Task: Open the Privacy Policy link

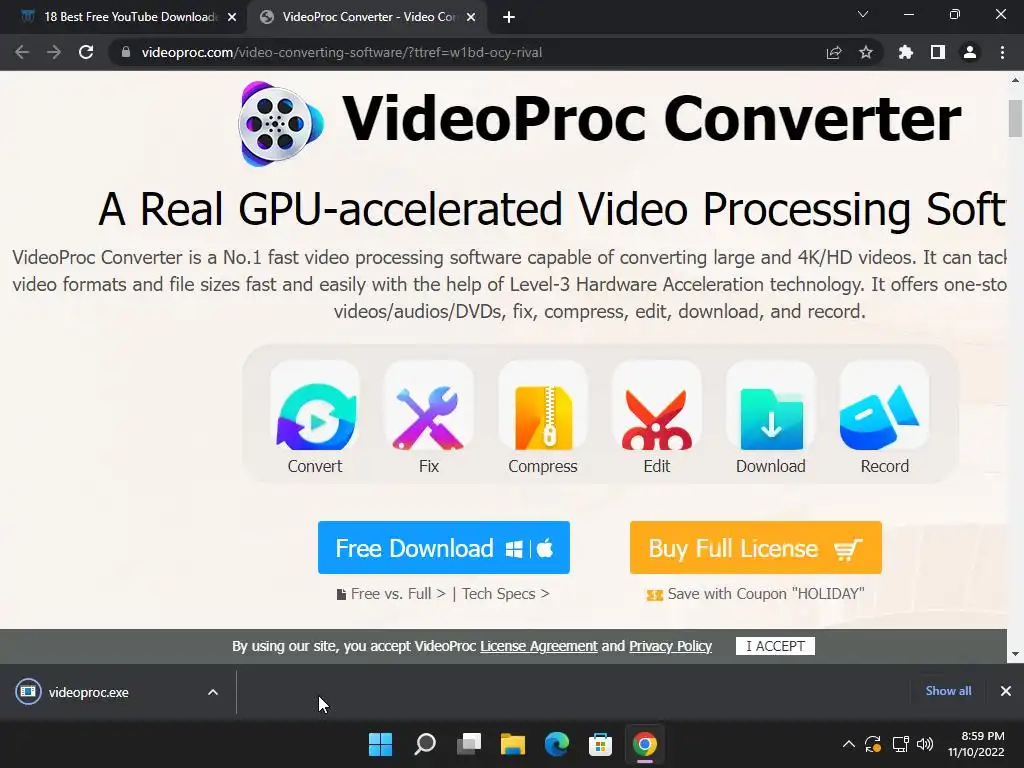Action: (x=670, y=646)
